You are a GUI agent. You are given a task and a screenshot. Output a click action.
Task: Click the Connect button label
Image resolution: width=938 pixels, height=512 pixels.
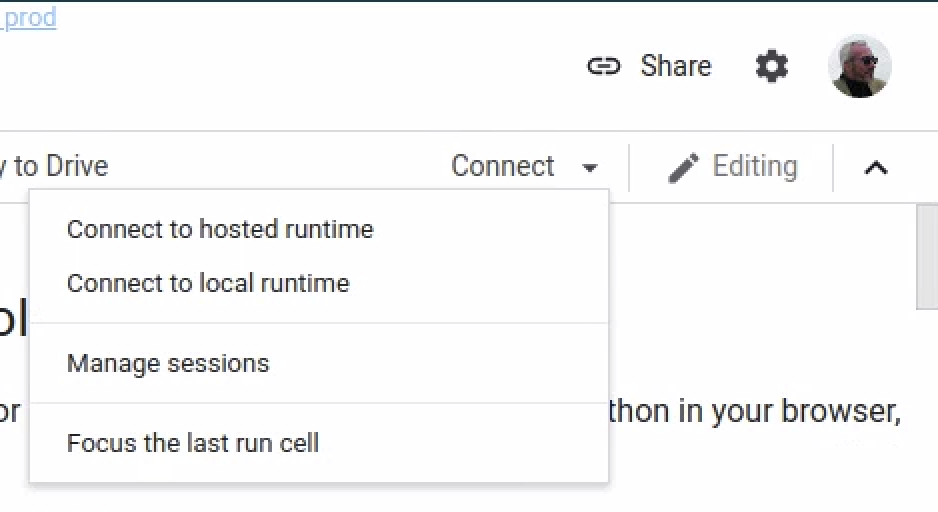point(502,166)
